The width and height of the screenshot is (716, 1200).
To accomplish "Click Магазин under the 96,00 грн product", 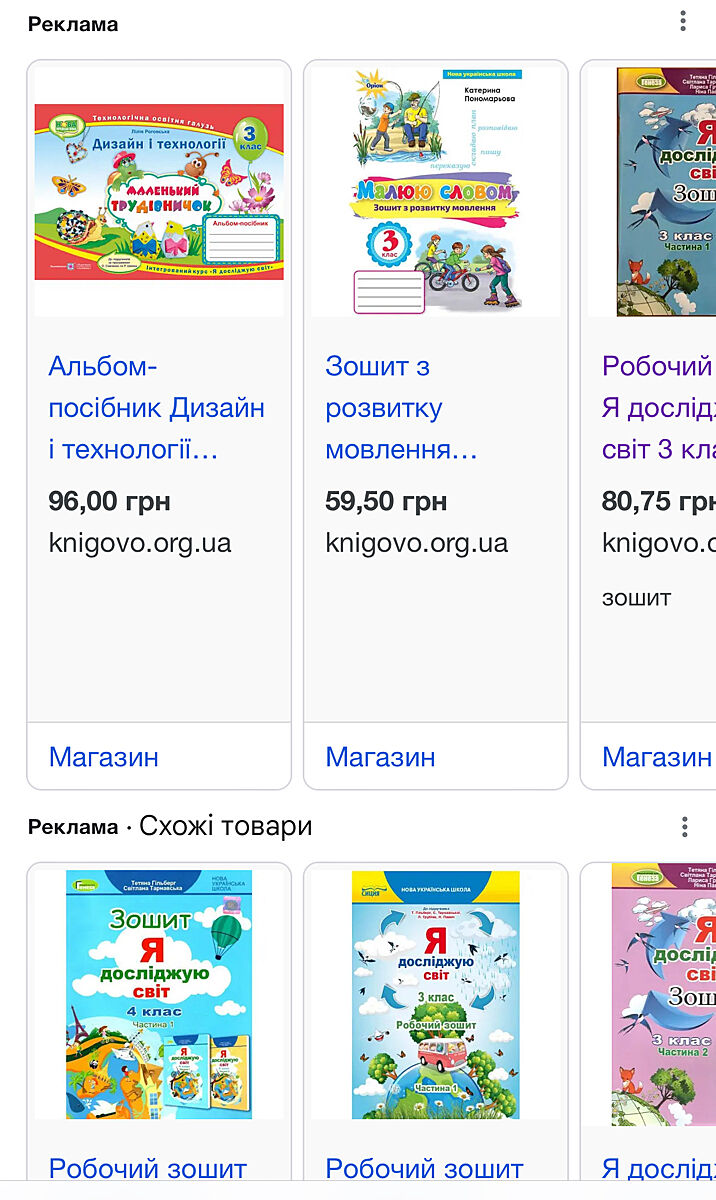I will pos(104,757).
